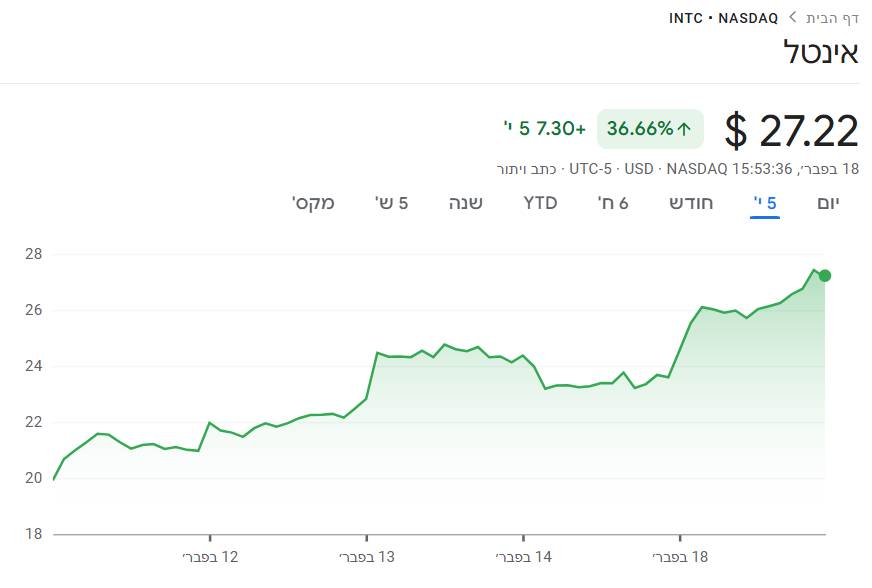This screenshot has height=588, width=872.
Task: Select the 6 months tab (6 ח')
Action: coord(613,203)
